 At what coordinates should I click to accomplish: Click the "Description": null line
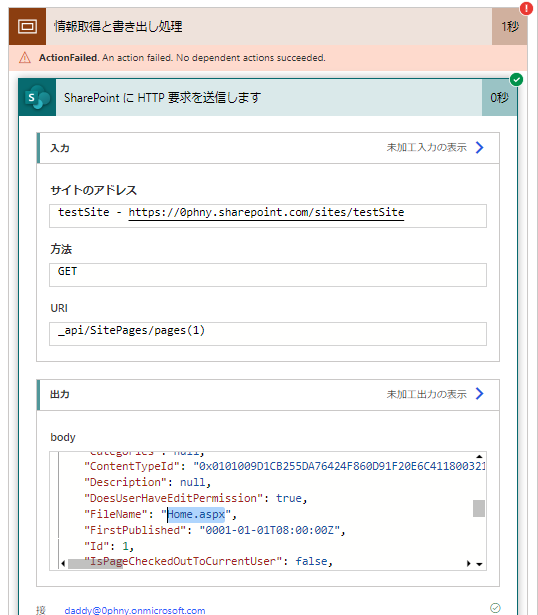point(147,482)
